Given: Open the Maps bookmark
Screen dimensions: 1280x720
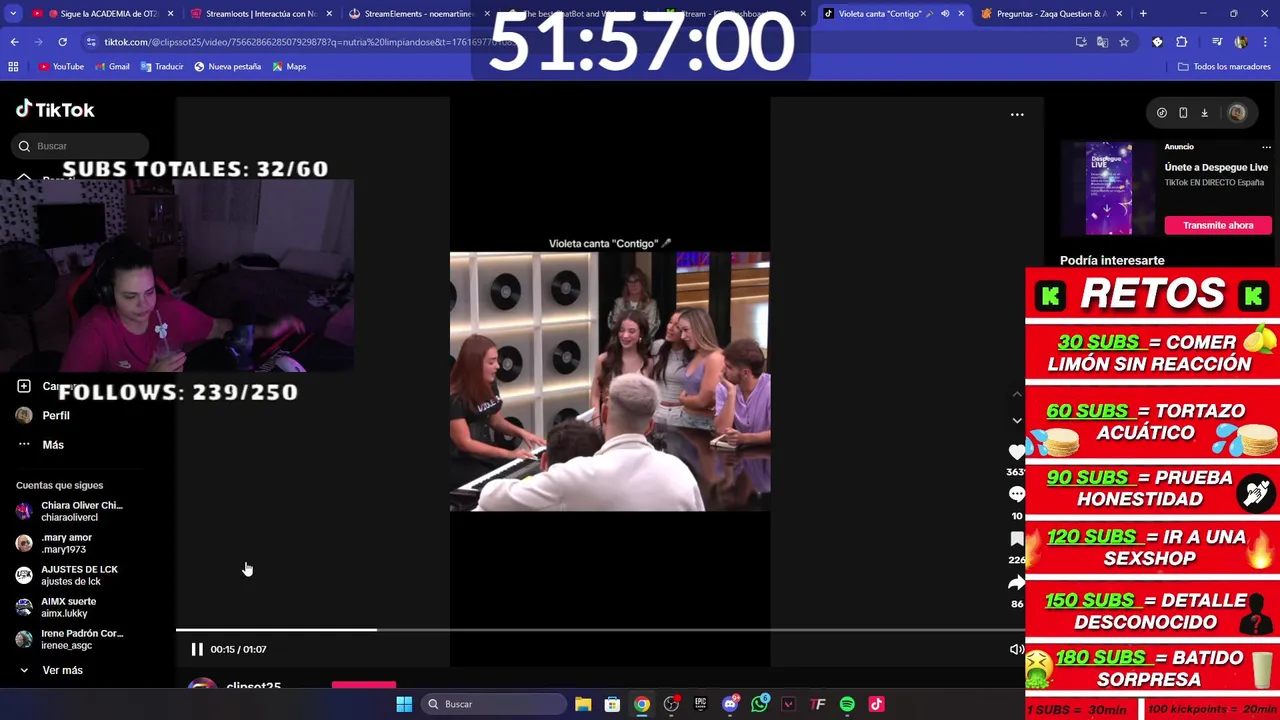Looking at the screenshot, I should pyautogui.click(x=289, y=67).
